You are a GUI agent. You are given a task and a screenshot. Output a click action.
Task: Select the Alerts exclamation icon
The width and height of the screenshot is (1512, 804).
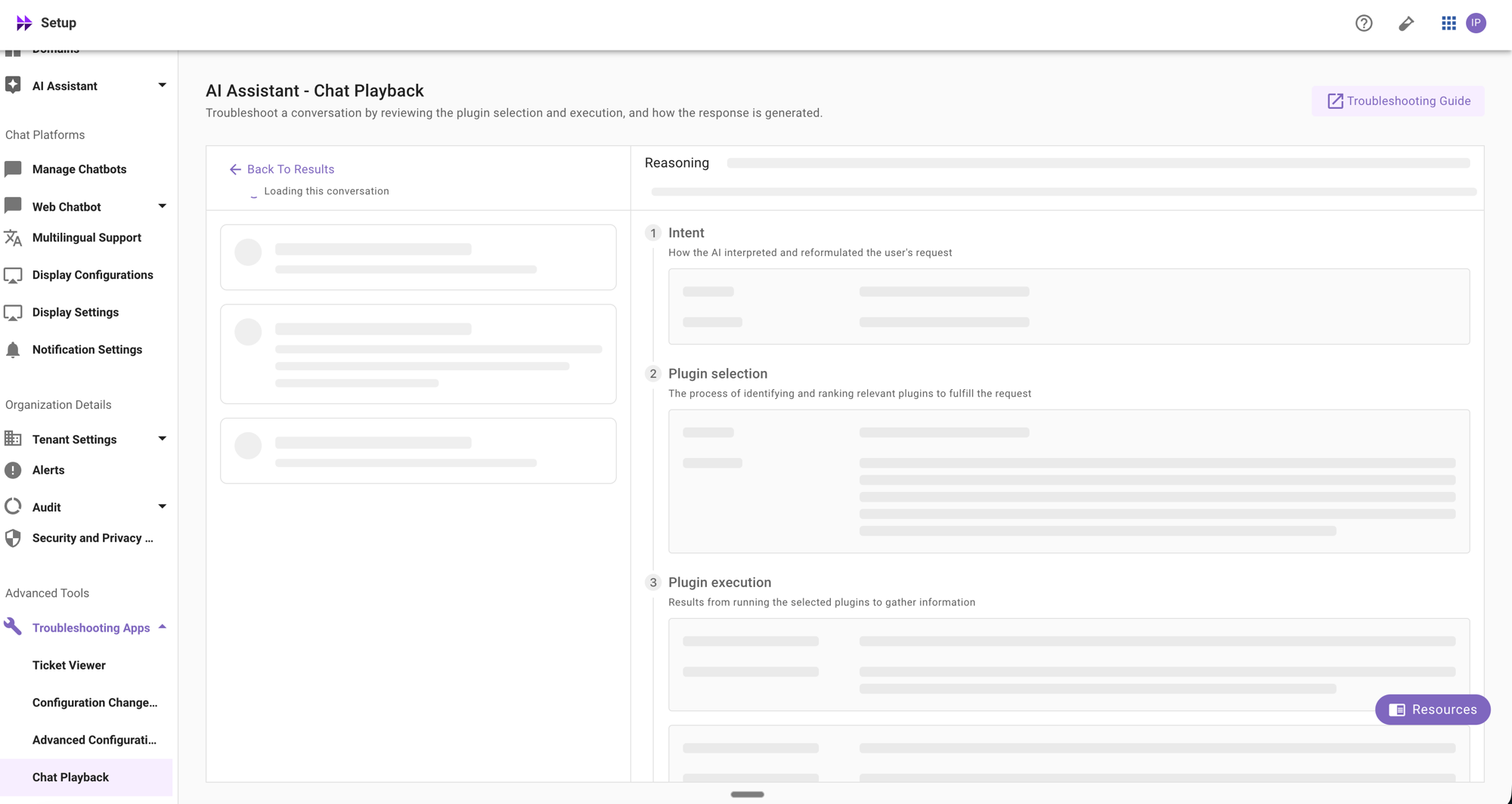[x=13, y=469]
